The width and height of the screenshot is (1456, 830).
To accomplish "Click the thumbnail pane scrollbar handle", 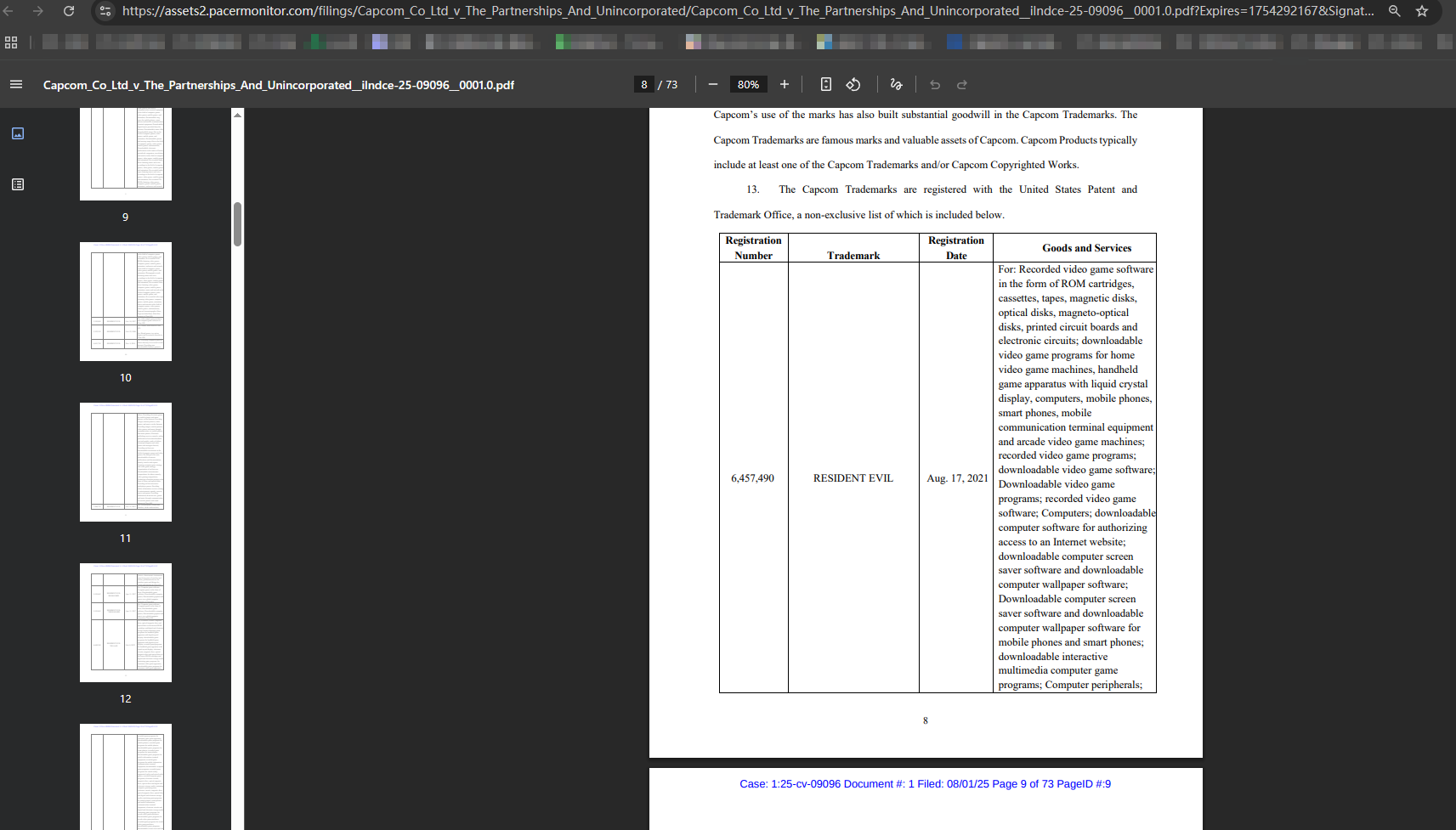I will click(x=238, y=224).
